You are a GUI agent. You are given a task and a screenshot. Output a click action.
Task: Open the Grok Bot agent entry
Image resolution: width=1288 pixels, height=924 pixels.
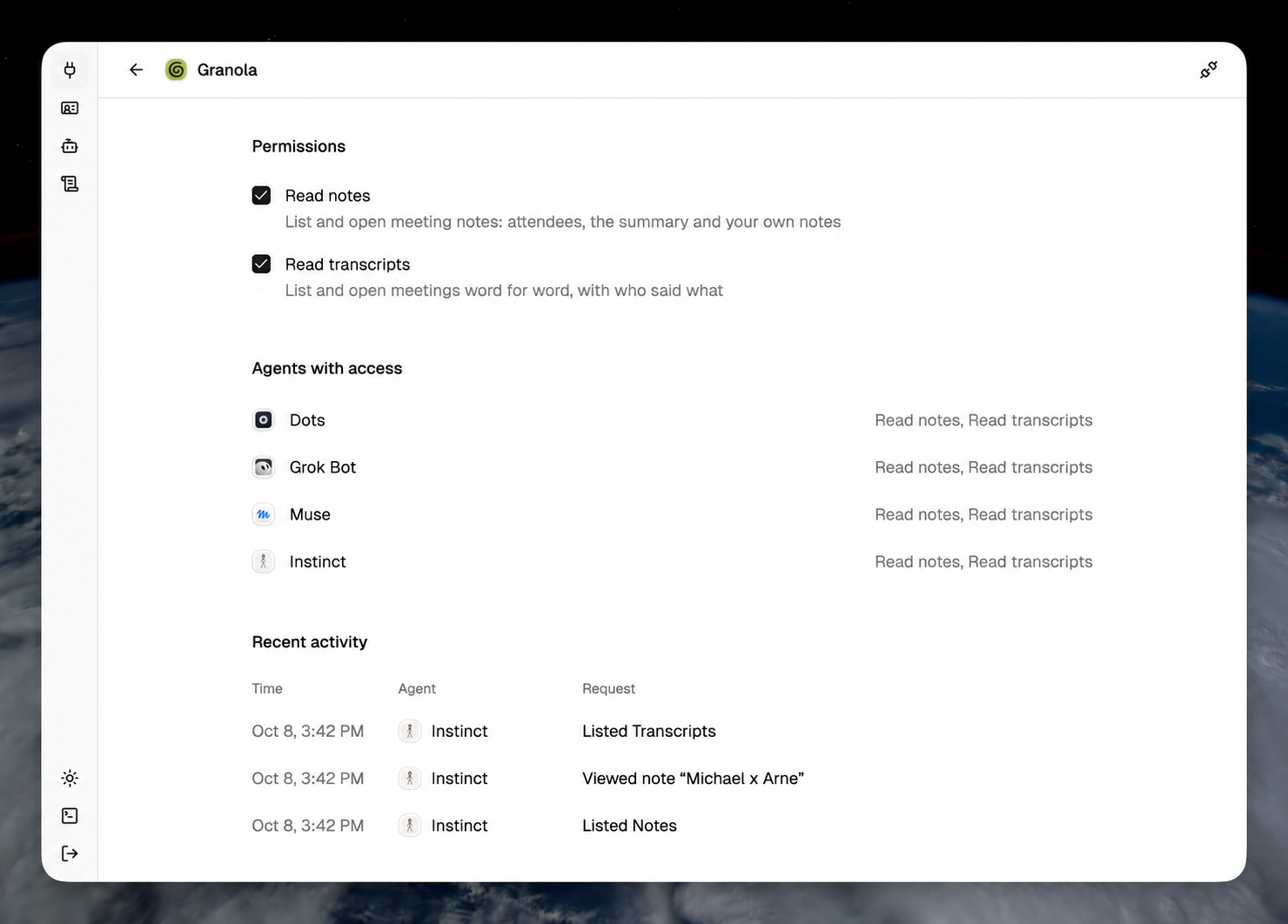(672, 467)
